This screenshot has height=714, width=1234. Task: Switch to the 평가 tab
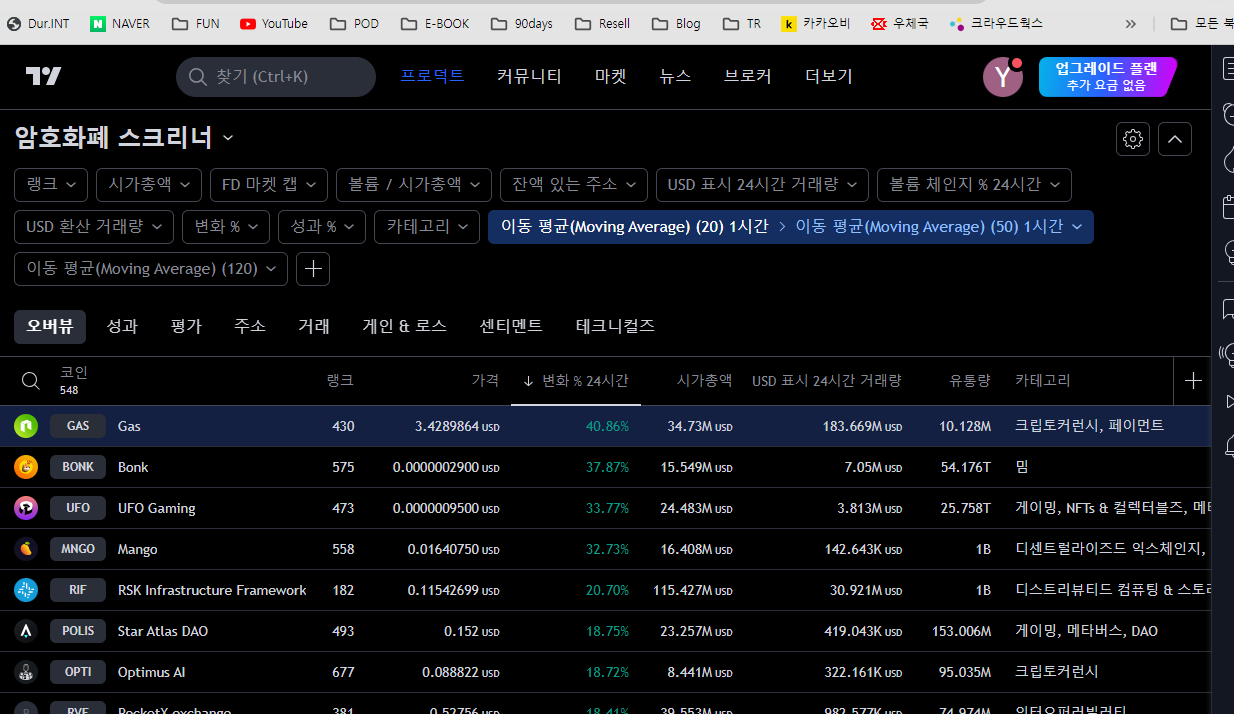(x=186, y=326)
